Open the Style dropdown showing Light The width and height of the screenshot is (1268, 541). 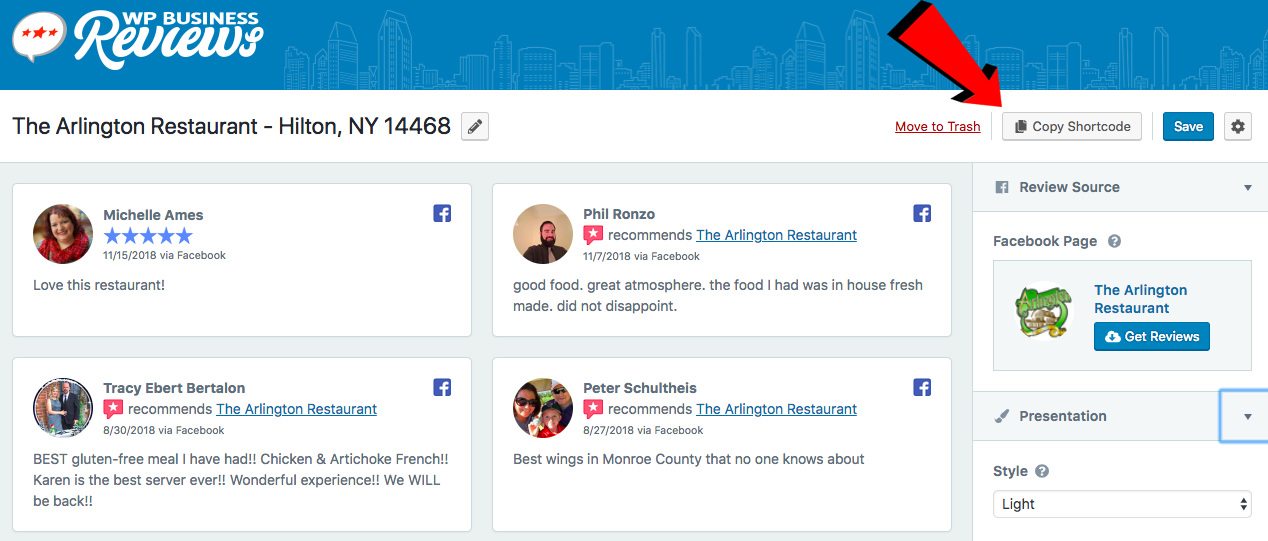coord(1122,504)
